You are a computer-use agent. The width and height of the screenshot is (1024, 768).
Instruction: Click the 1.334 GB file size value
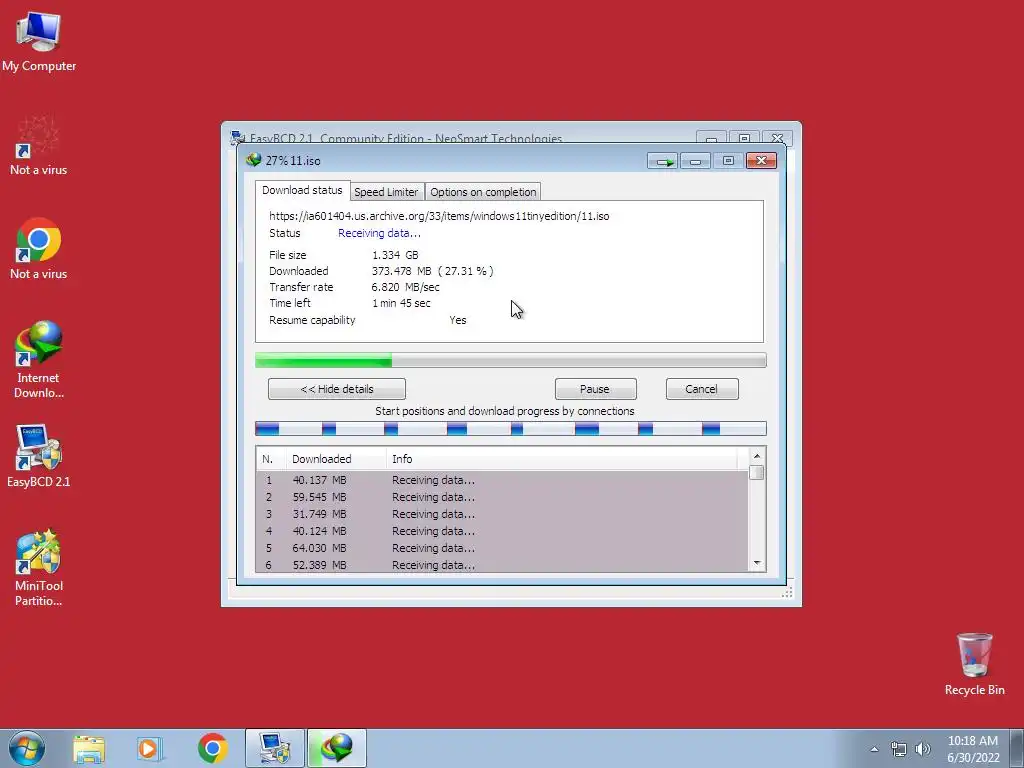[395, 255]
